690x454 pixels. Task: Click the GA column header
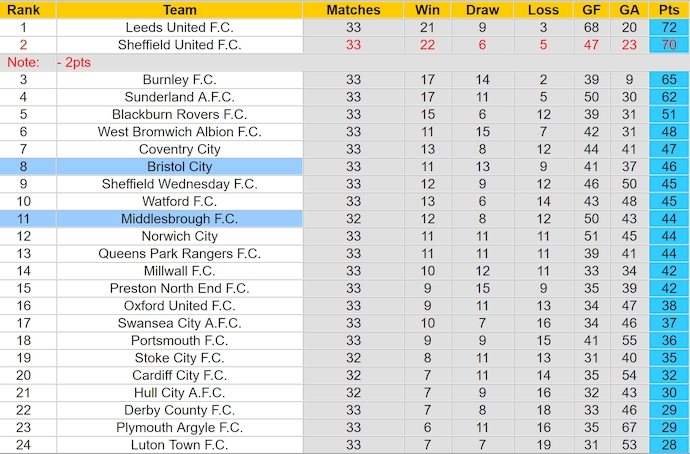pos(629,10)
